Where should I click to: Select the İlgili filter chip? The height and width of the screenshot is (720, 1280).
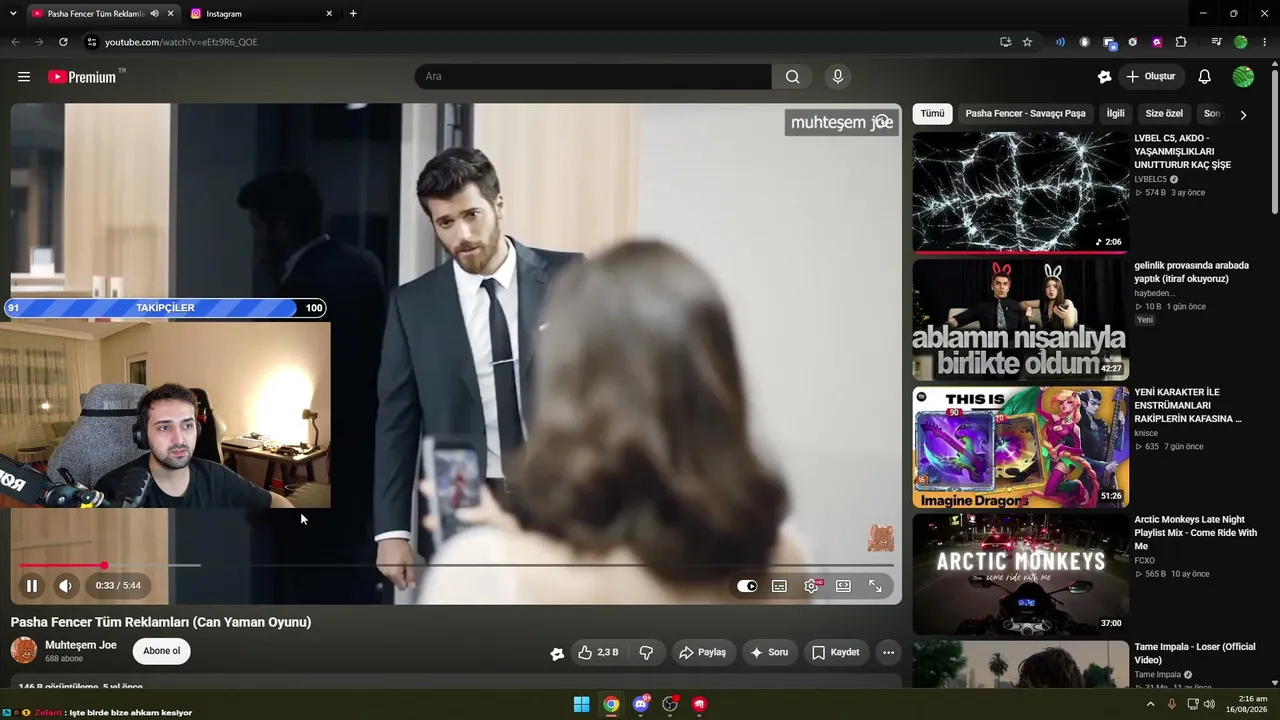point(1115,114)
